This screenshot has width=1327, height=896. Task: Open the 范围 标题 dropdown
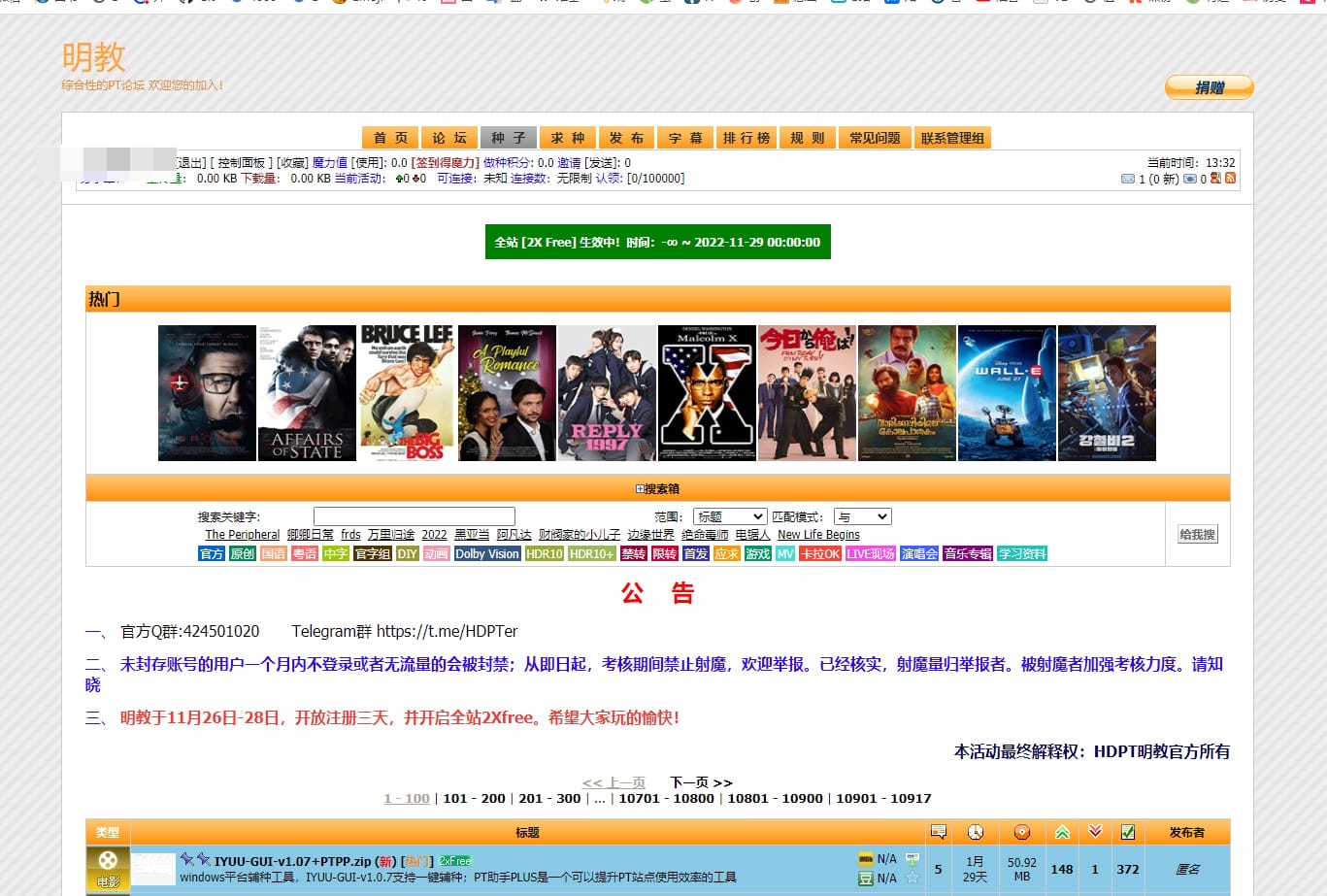(x=731, y=516)
